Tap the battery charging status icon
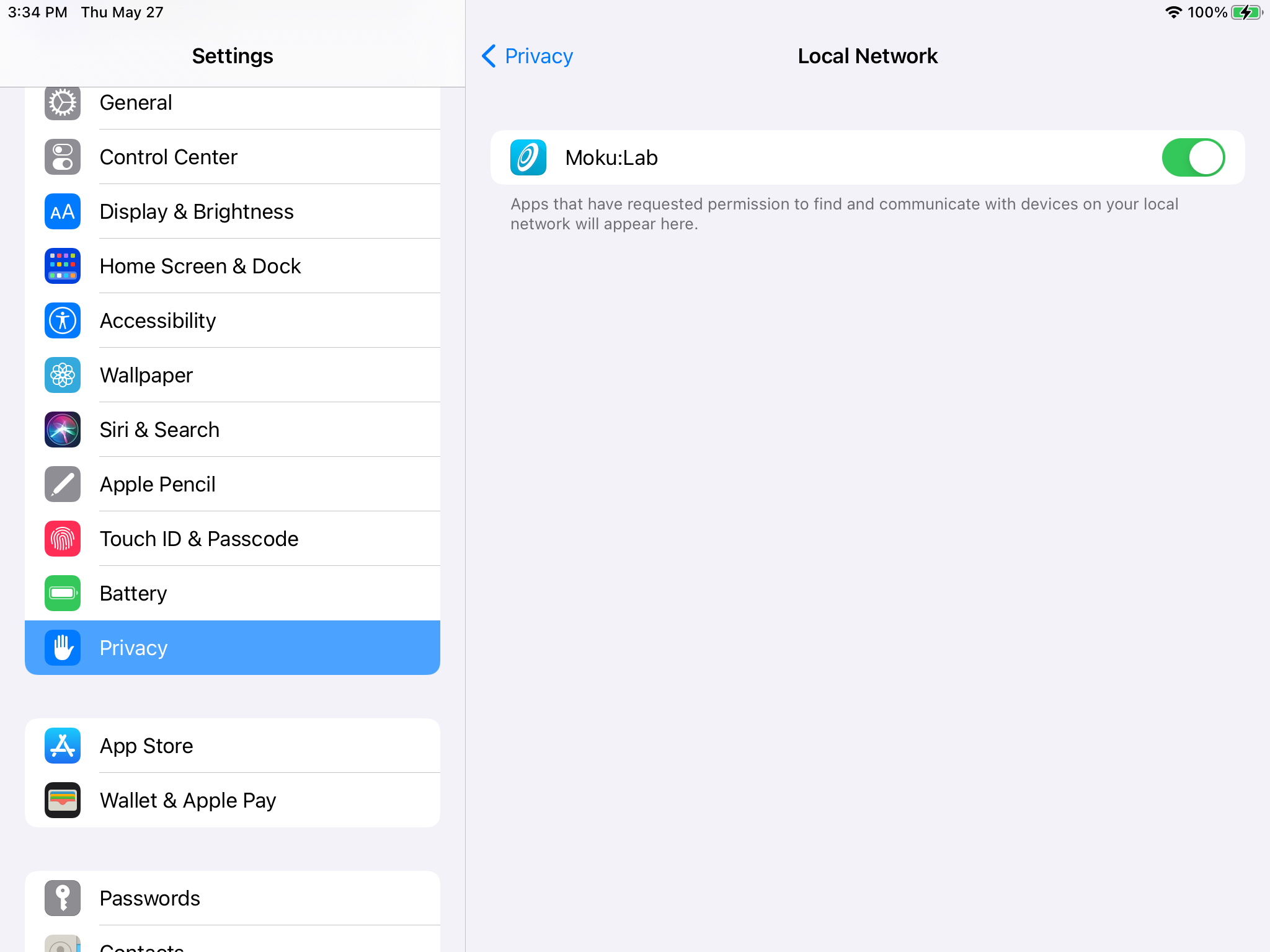 coord(1247,12)
